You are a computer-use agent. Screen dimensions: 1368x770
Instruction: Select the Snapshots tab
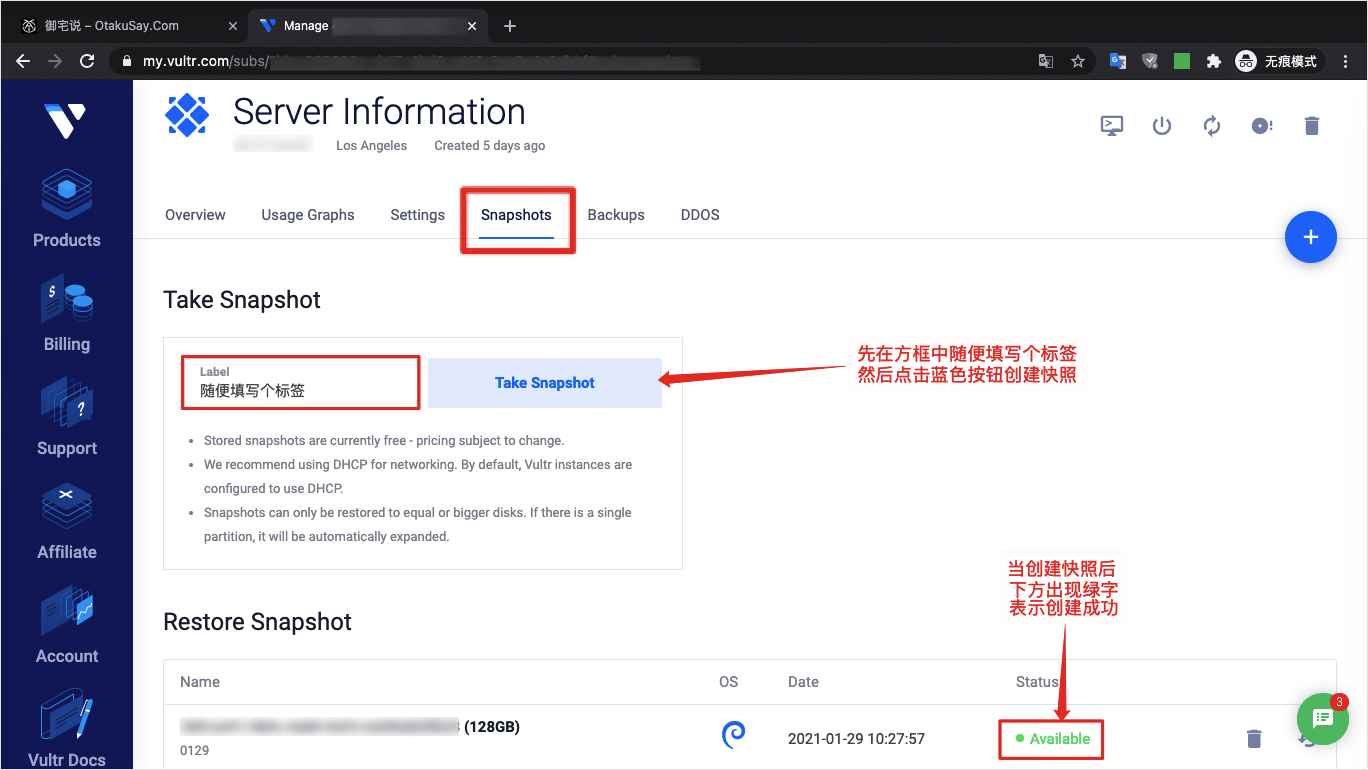click(x=516, y=215)
